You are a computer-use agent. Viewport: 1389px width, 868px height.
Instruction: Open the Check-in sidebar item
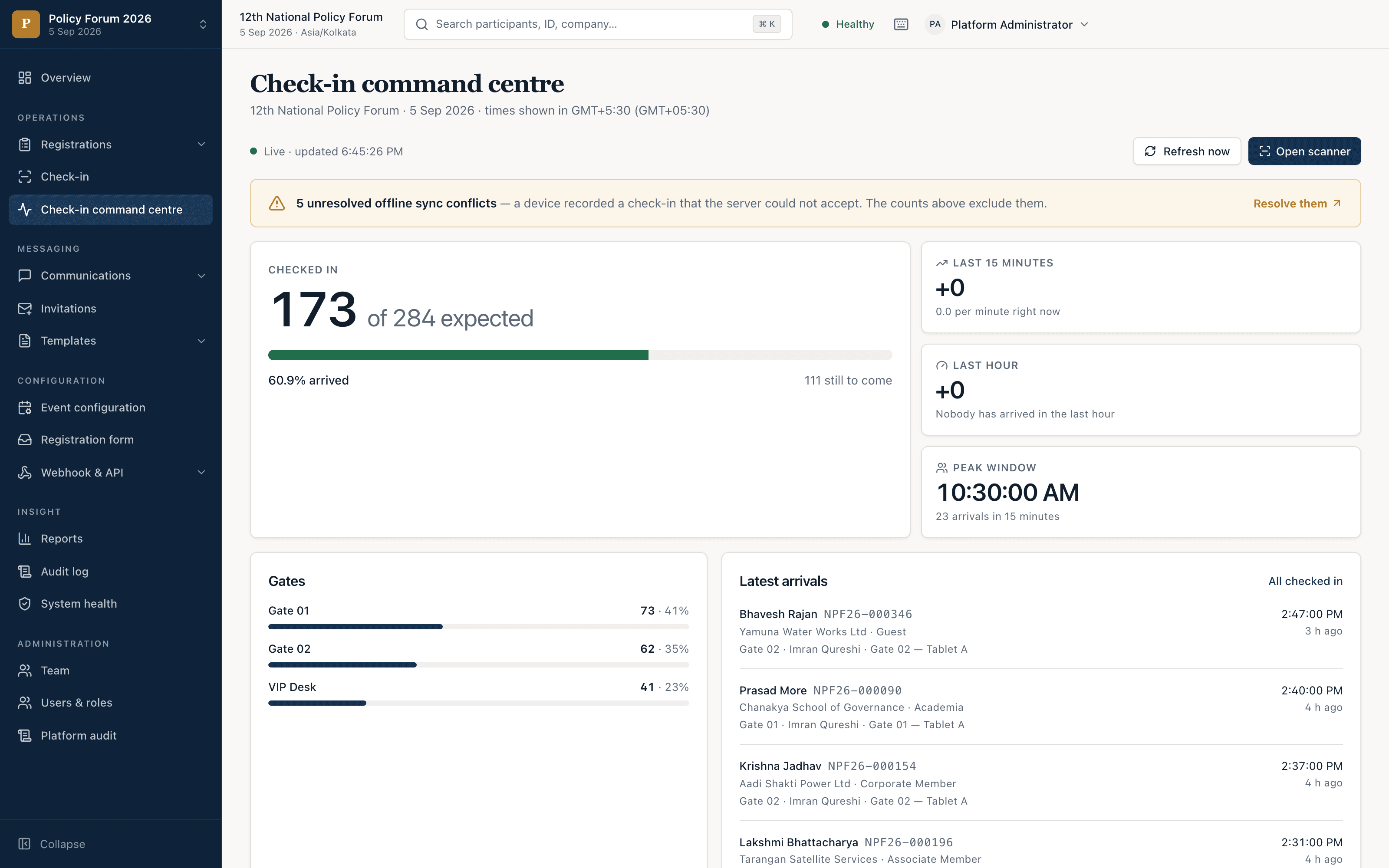pos(111,177)
